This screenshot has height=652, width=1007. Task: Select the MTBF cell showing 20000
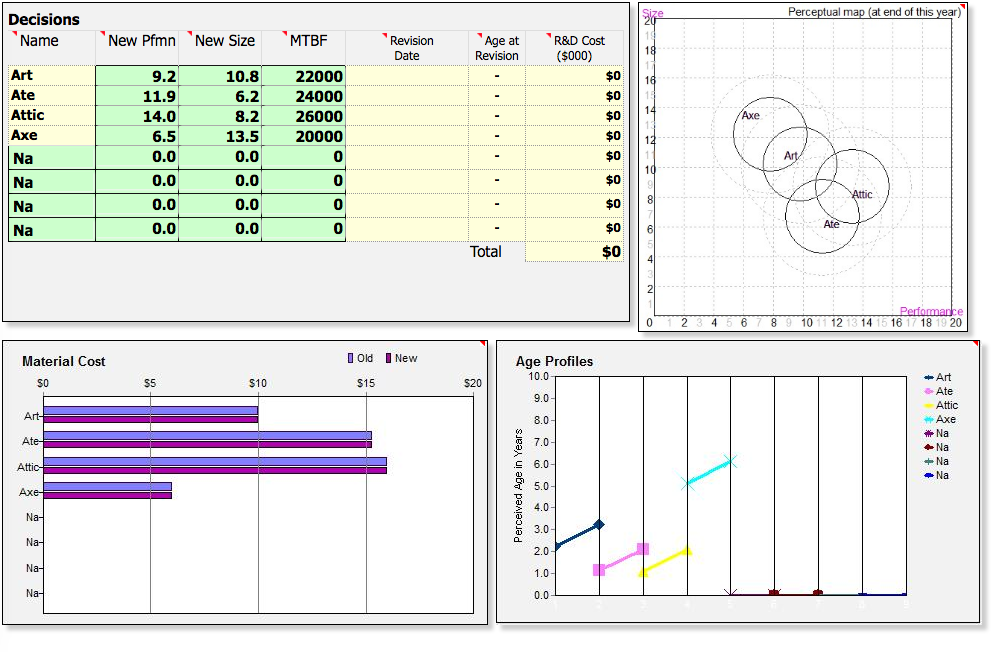click(x=303, y=136)
